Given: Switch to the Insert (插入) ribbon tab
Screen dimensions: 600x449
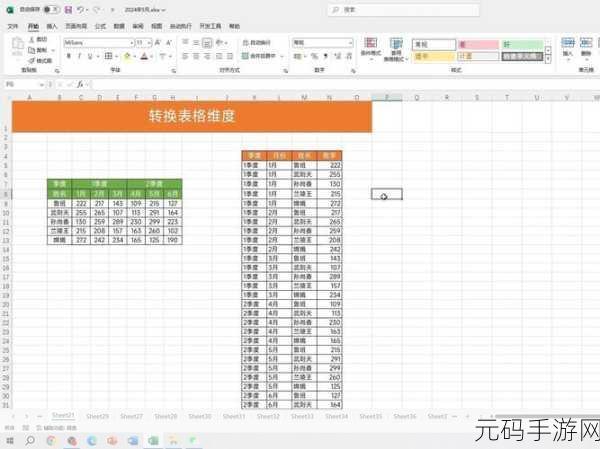Looking at the screenshot, I should (x=52, y=26).
